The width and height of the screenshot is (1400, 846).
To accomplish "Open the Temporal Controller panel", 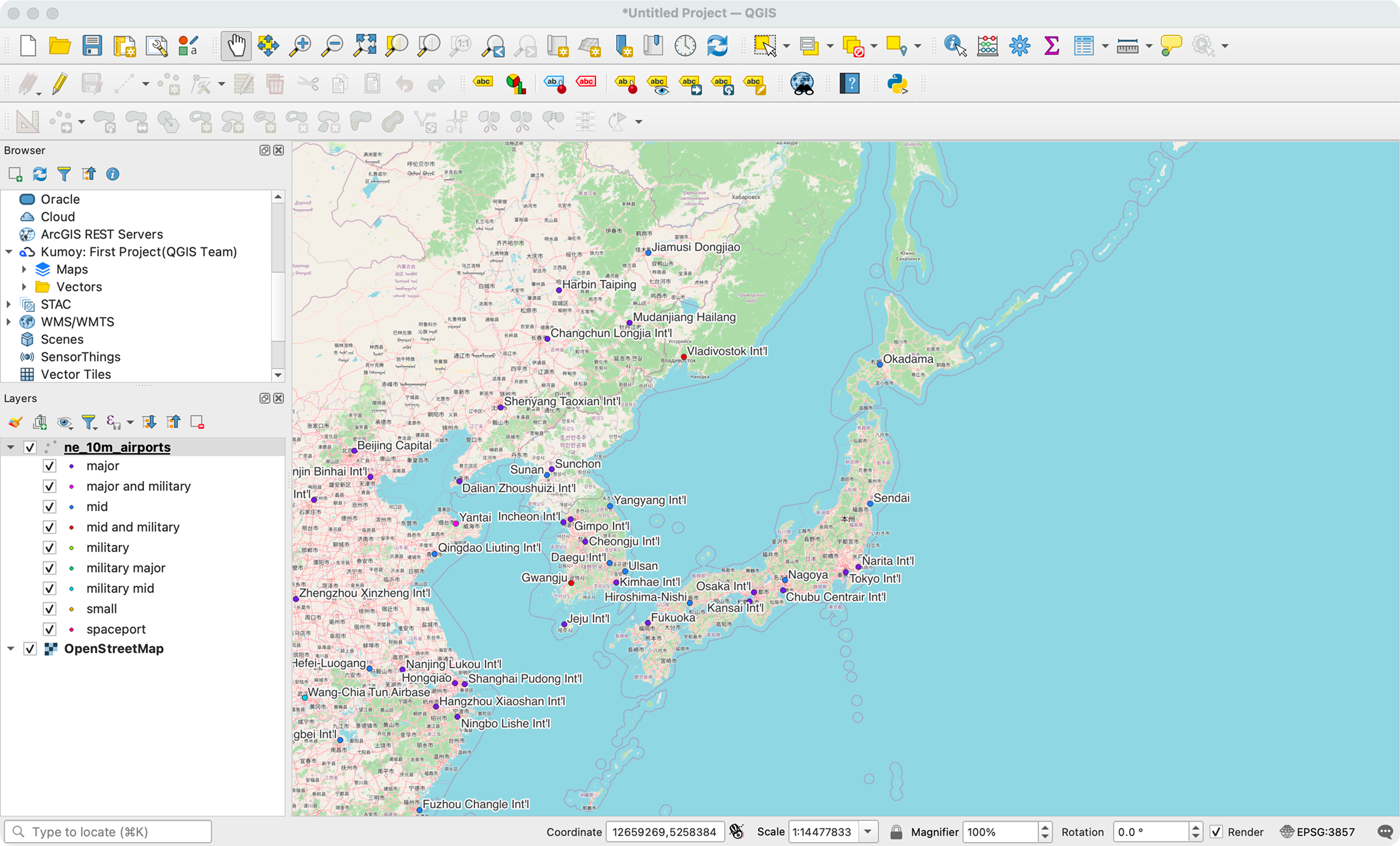I will click(x=685, y=45).
